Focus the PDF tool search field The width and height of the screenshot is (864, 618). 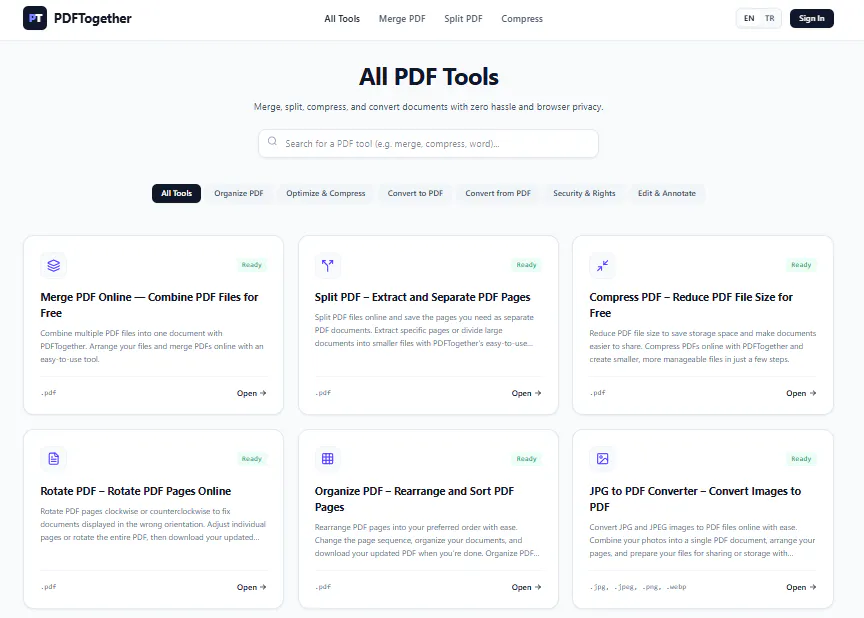428,143
